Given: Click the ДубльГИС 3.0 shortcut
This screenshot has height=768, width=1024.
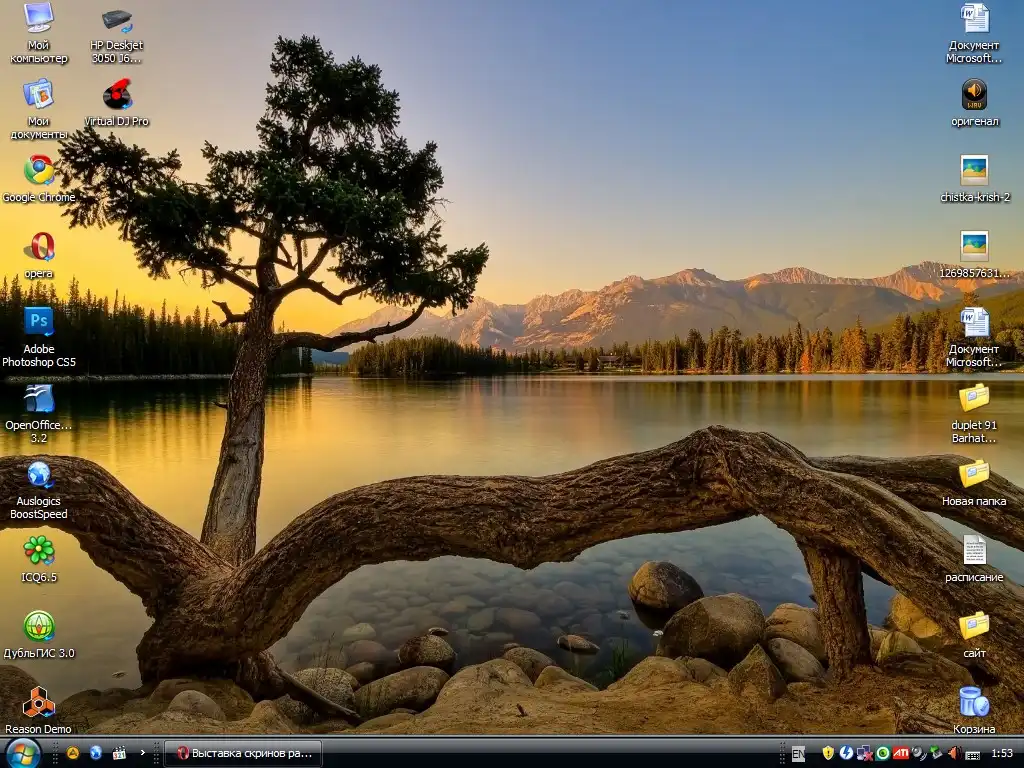Looking at the screenshot, I should [x=39, y=627].
